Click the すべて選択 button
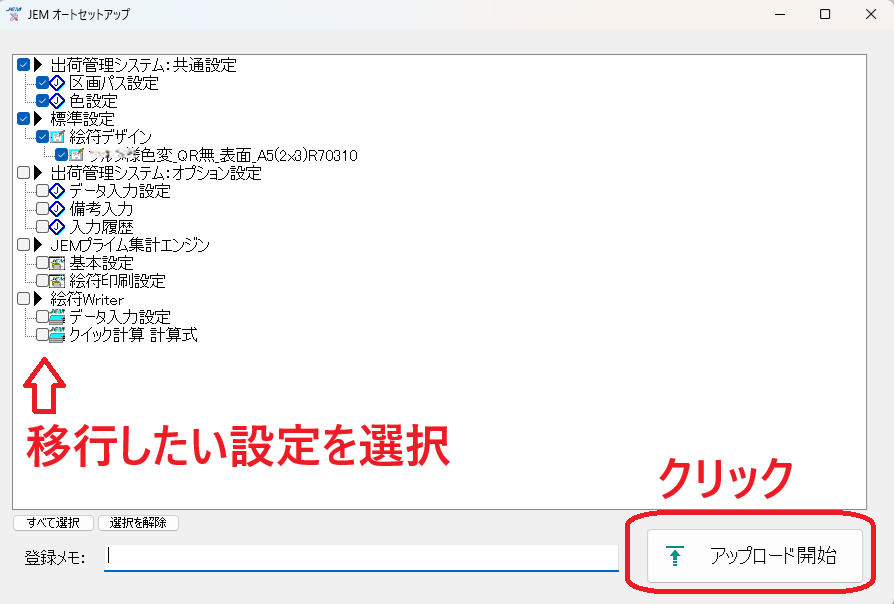Screen dimensions: 894x604 pos(53,523)
